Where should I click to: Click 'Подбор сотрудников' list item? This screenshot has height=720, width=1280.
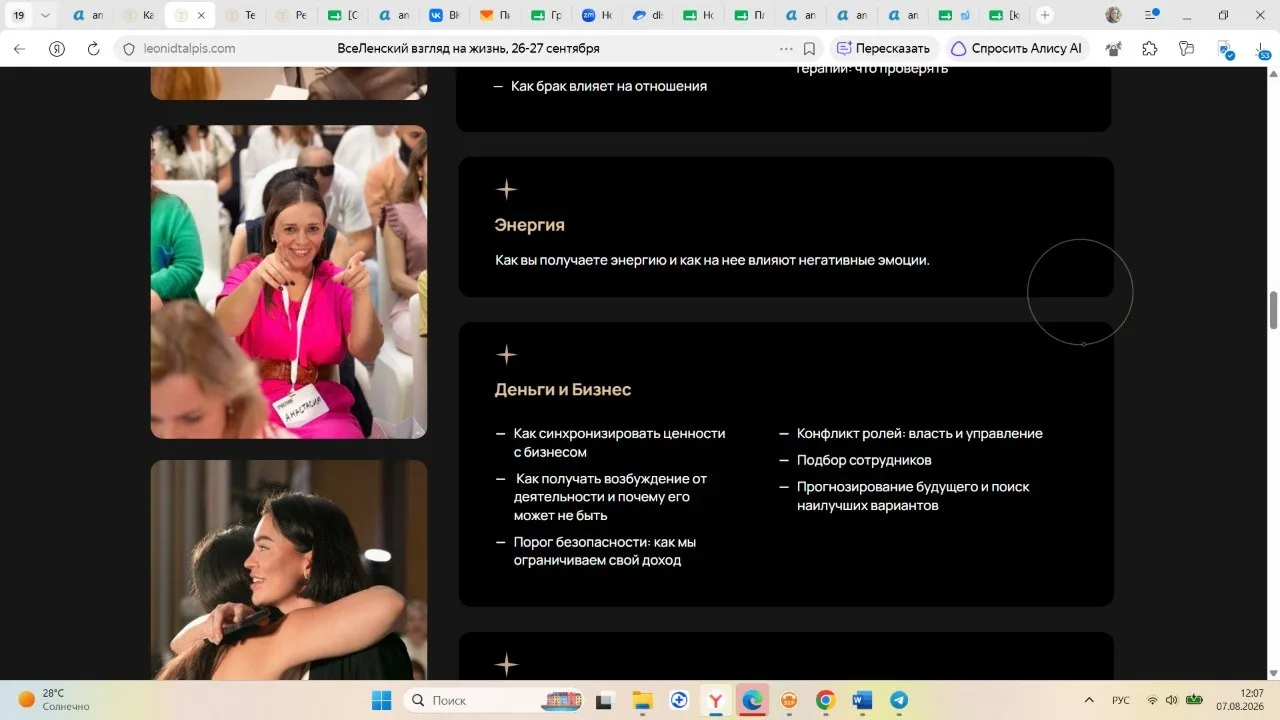(864, 460)
